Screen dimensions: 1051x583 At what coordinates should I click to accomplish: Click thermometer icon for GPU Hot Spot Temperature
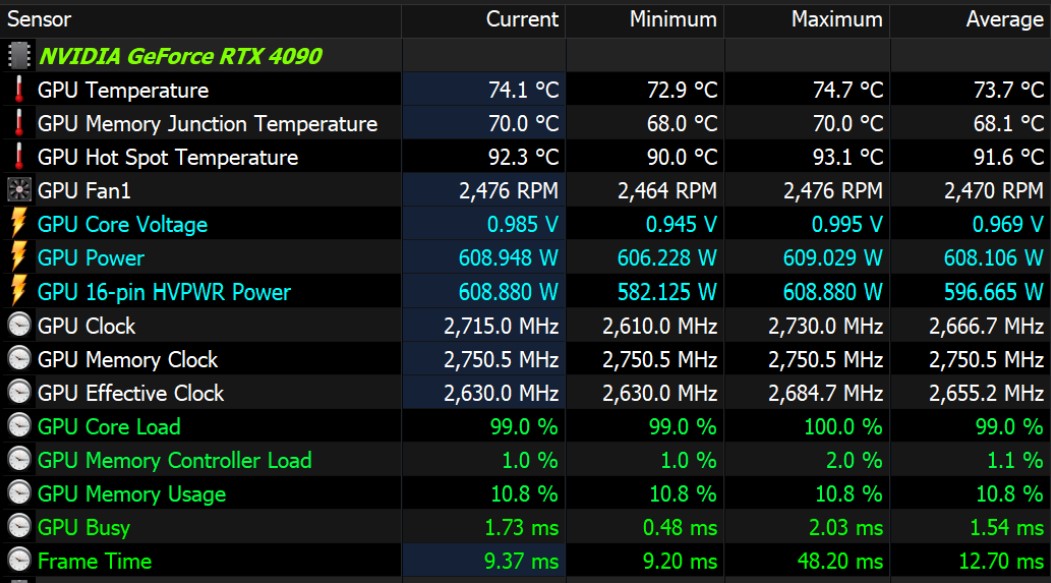point(19,157)
